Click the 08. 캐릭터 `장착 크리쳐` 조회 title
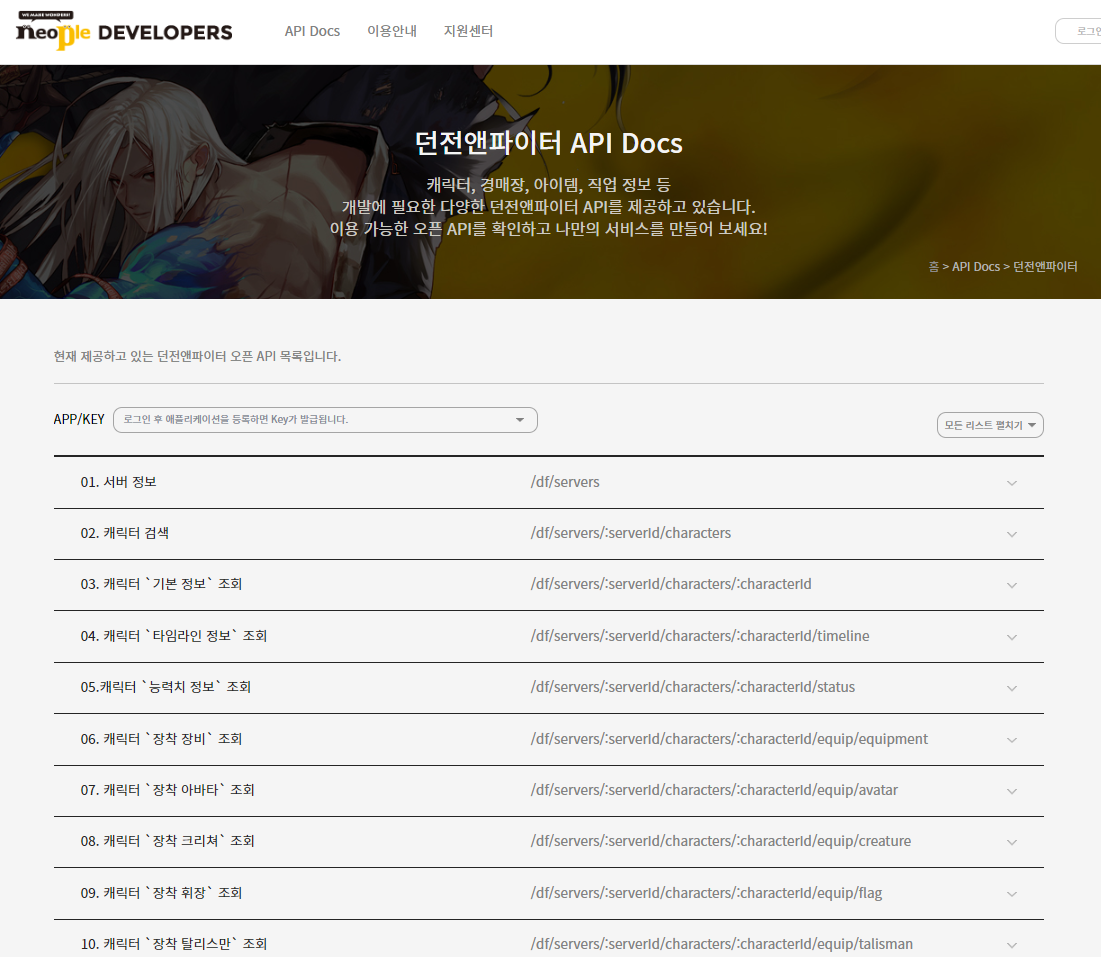The image size is (1101, 957). pos(167,841)
